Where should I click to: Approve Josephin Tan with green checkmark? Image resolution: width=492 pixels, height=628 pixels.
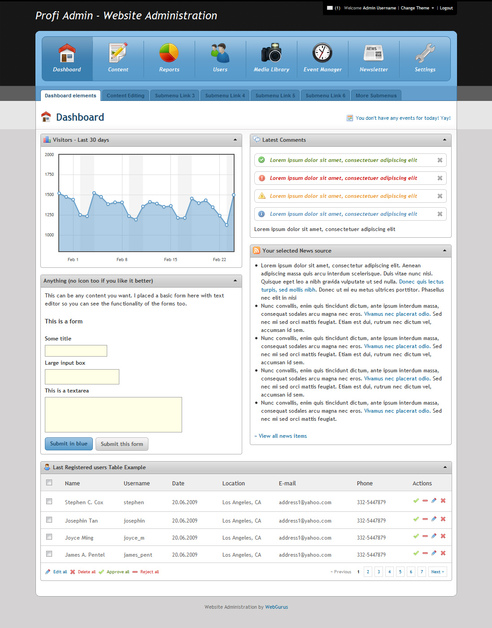click(x=416, y=519)
